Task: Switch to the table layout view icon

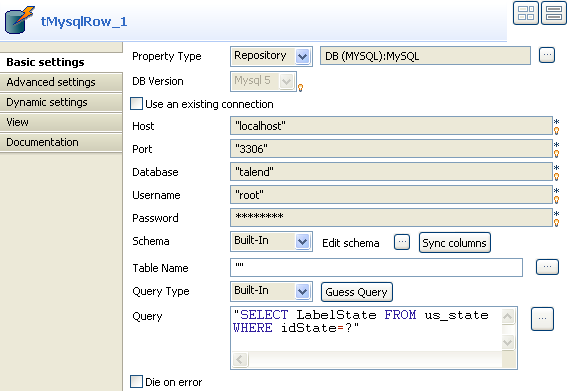Action: pos(526,13)
